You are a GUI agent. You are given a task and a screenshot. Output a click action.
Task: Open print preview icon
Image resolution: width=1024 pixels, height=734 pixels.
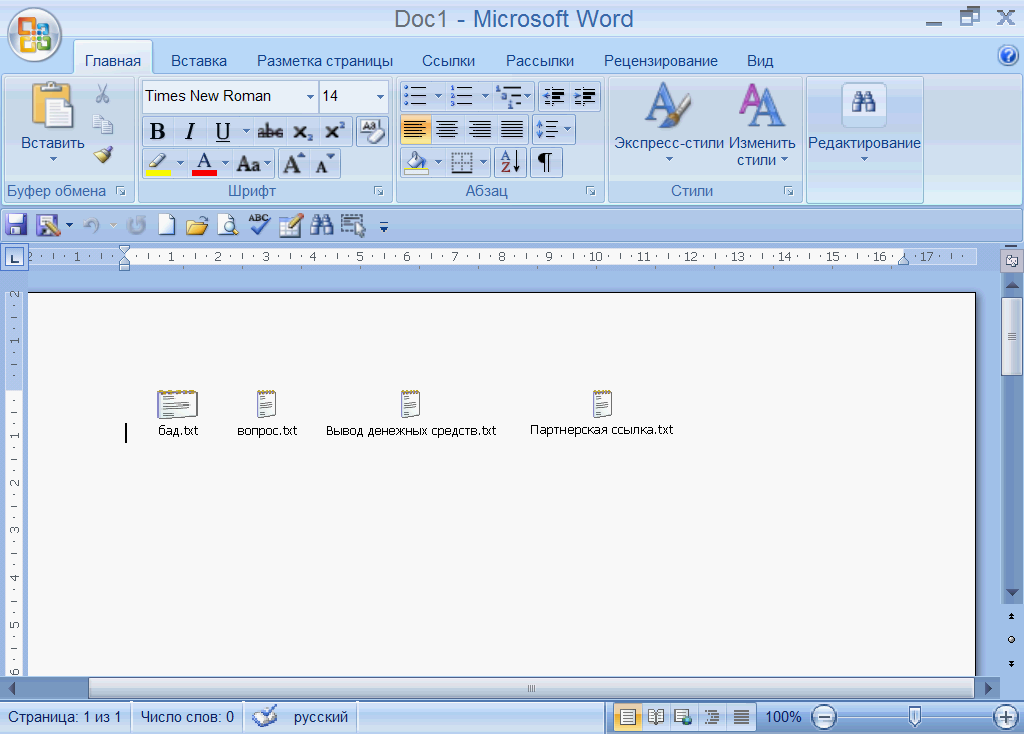tap(227, 225)
